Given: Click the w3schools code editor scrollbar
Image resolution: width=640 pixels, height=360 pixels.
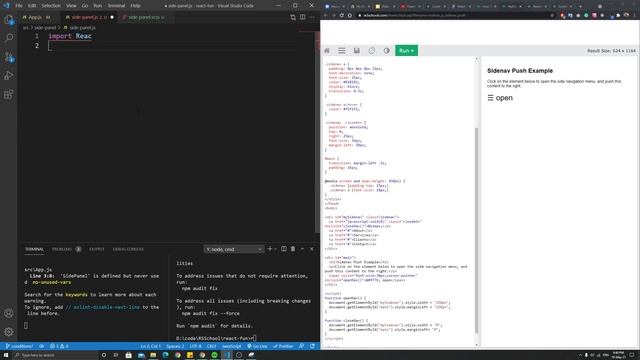Looking at the screenshot, I should 476,231.
